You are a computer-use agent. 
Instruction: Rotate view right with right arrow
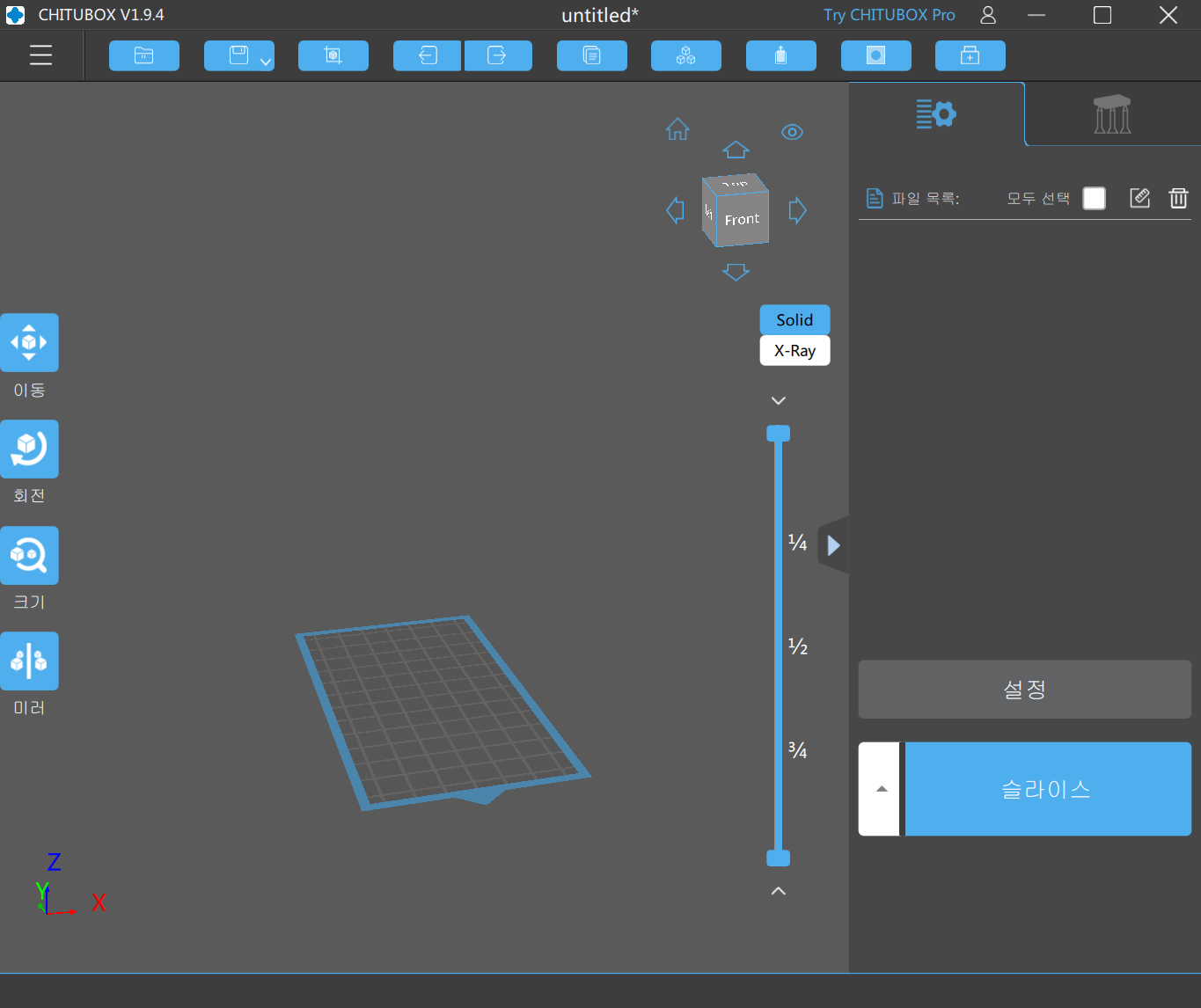(797, 210)
